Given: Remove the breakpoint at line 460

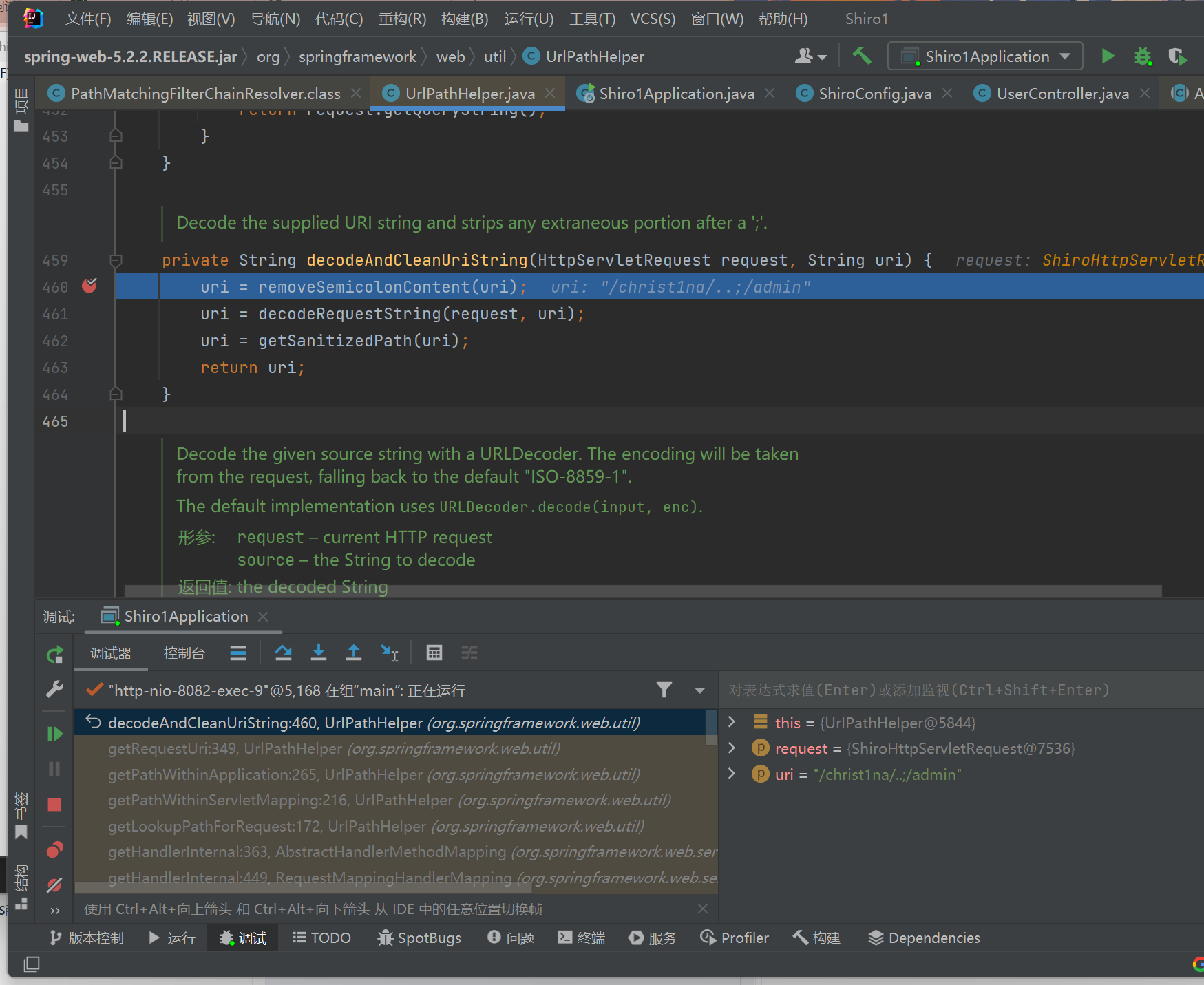Looking at the screenshot, I should 89,286.
